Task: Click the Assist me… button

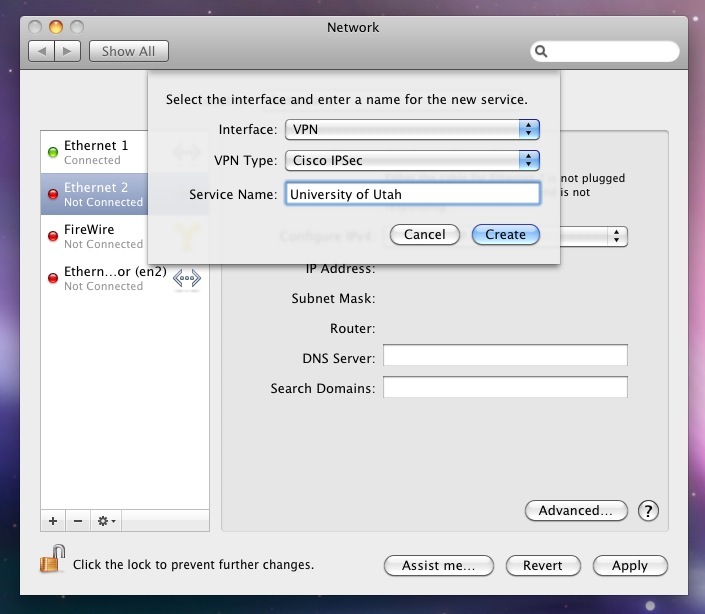Action: [x=439, y=565]
